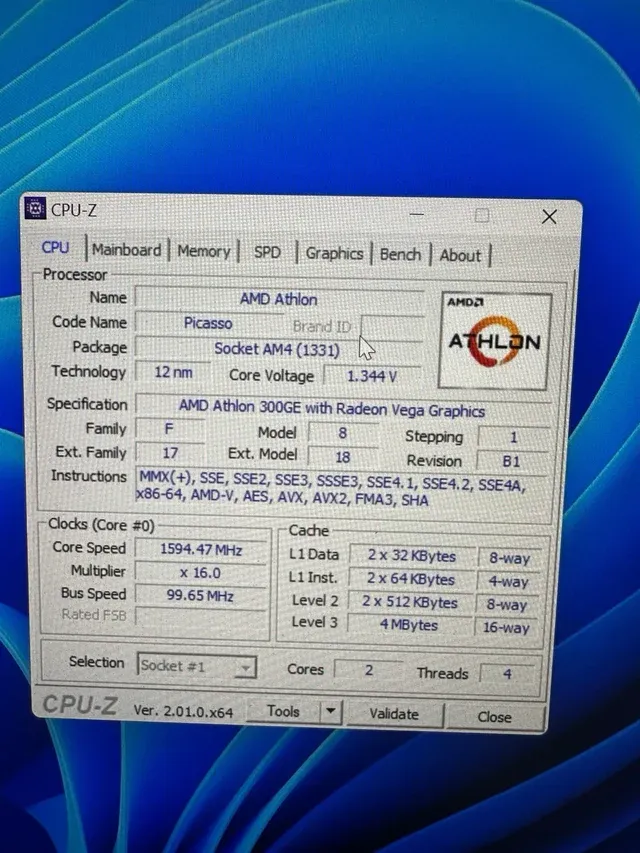Click the Ext. Model value '18'

pyautogui.click(x=342, y=457)
